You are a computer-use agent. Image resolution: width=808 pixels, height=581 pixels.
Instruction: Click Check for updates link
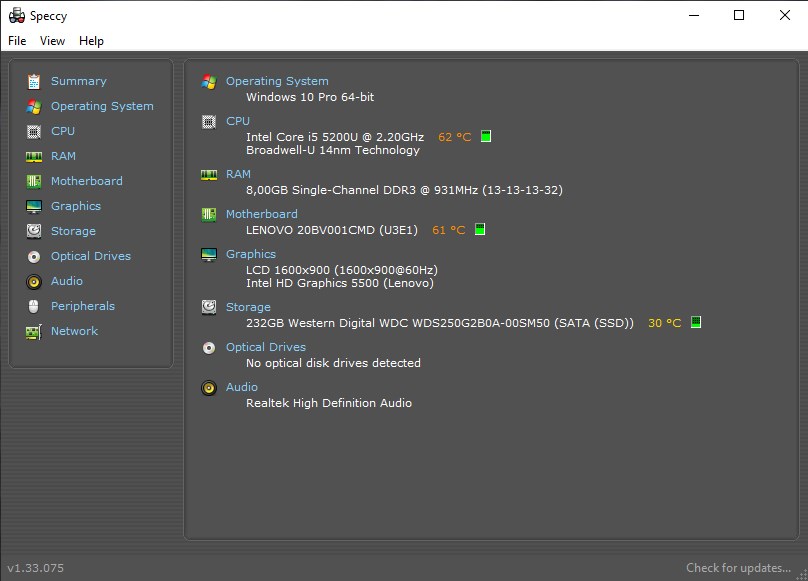click(738, 568)
